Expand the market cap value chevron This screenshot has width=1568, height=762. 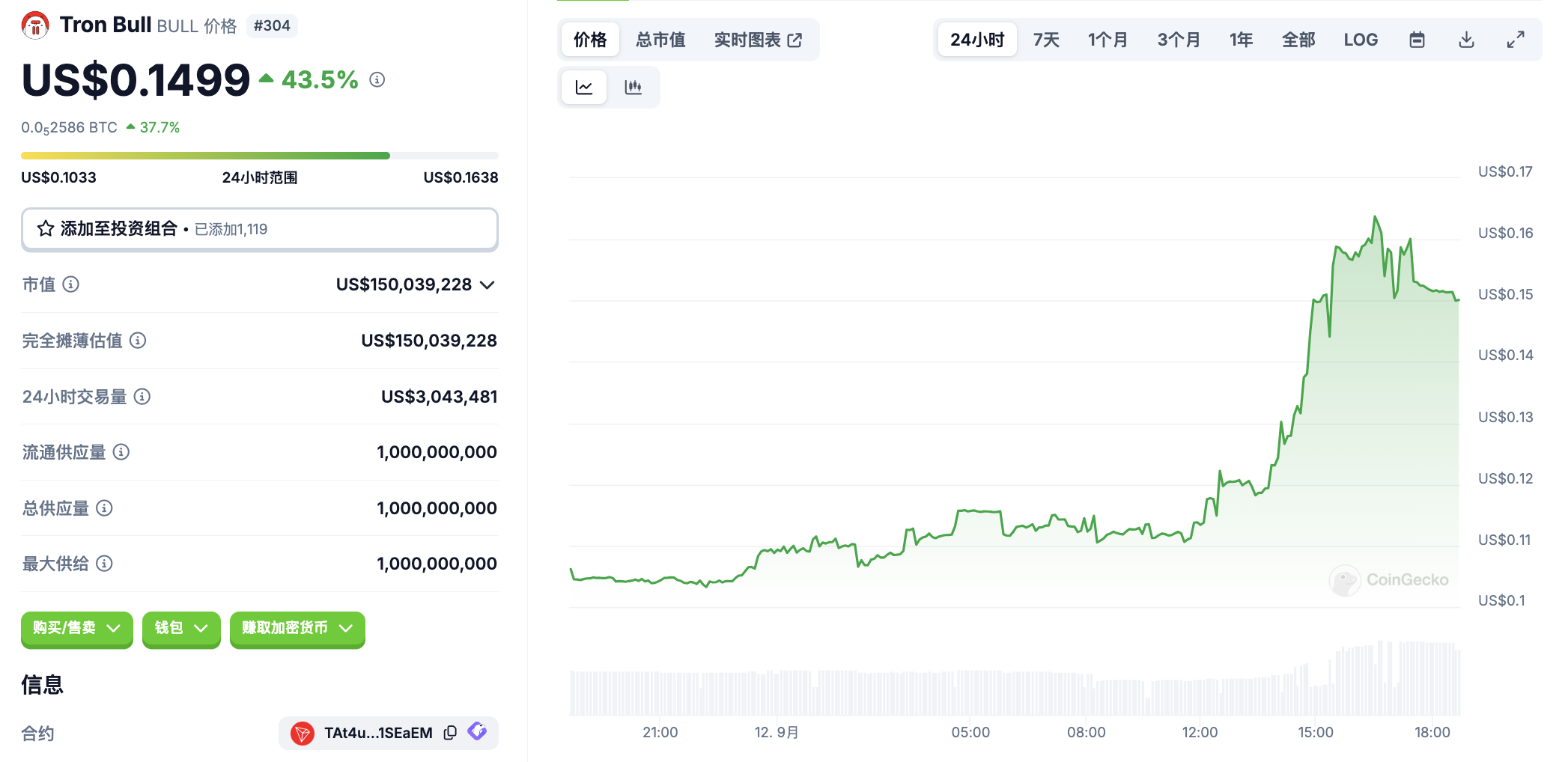tap(487, 284)
